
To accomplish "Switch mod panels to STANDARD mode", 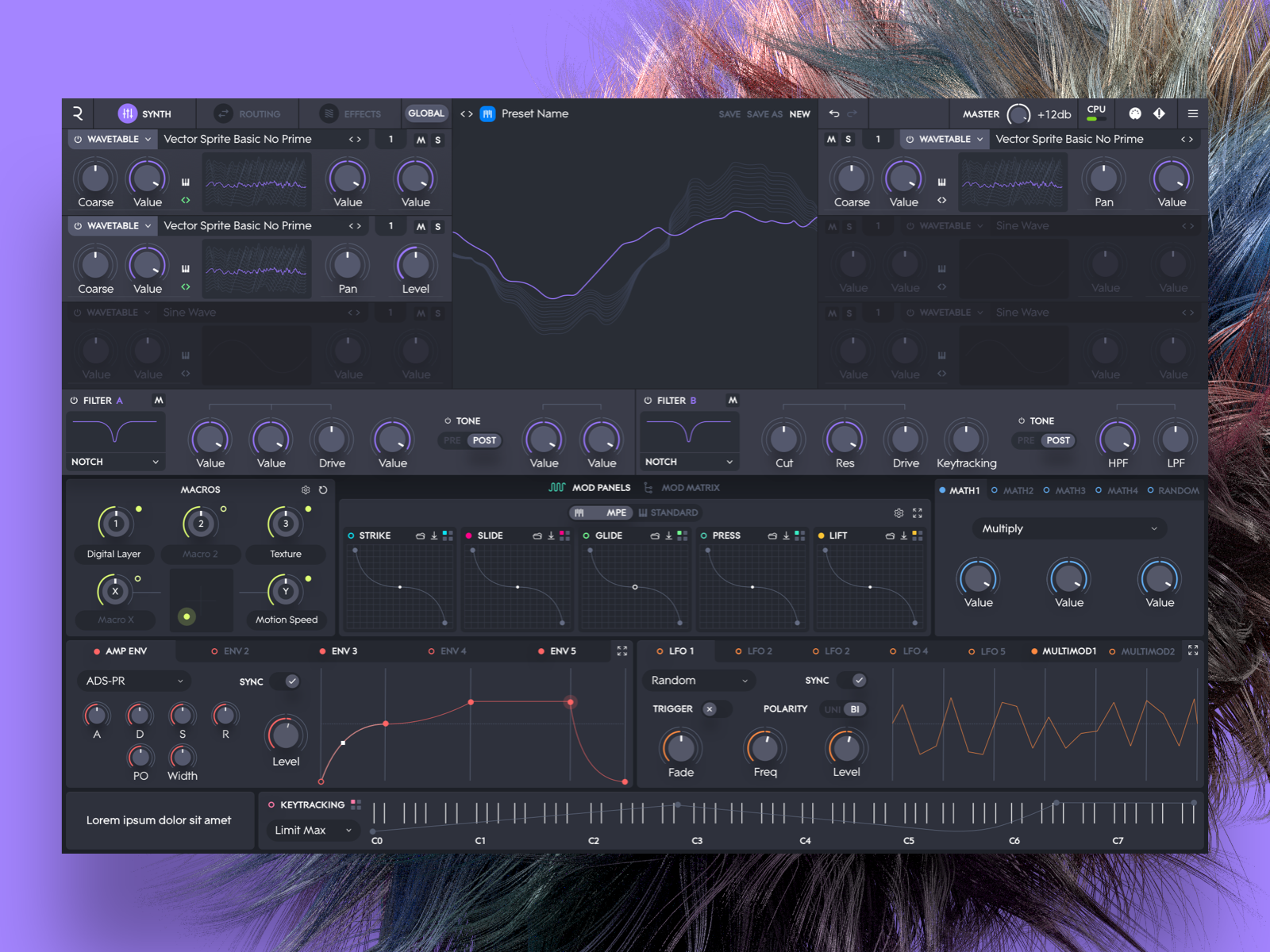I will click(x=668, y=512).
